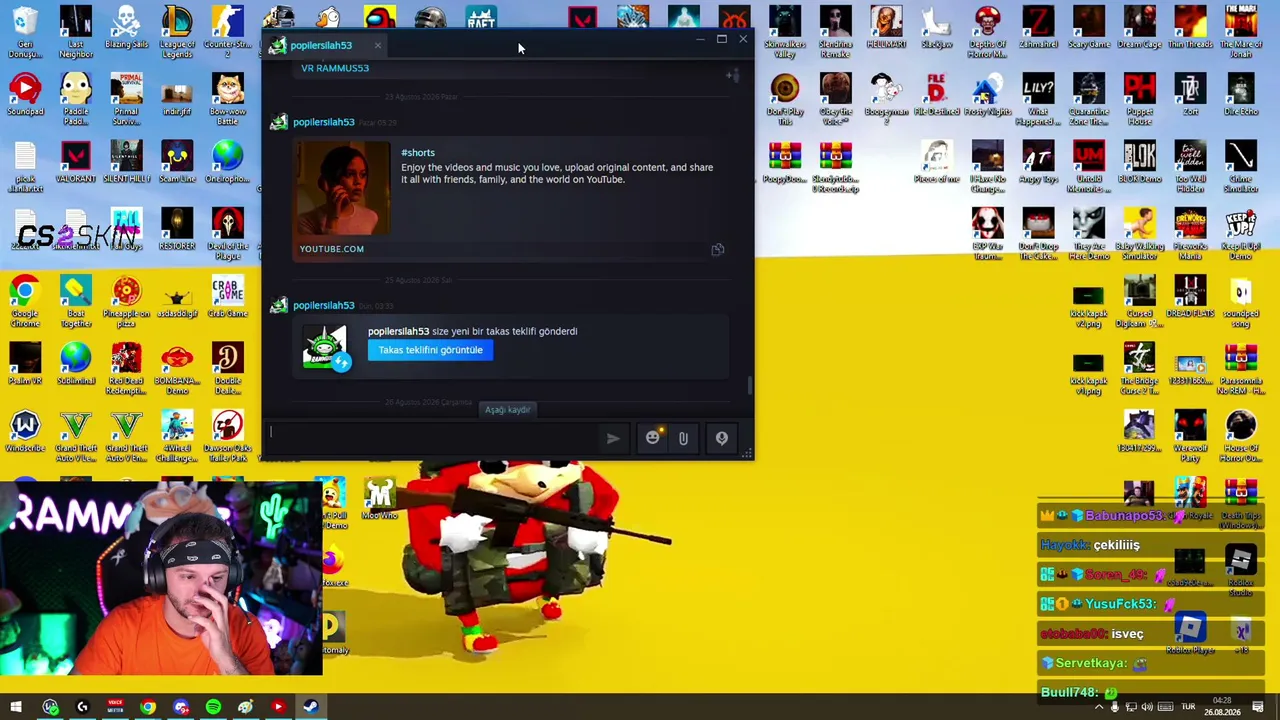Select the Too Well Hidden desktop icon
The width and height of the screenshot is (1280, 720).
click(x=1190, y=167)
